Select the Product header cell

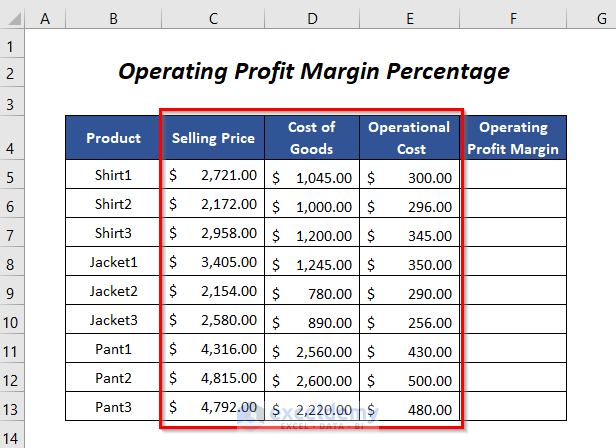113,138
